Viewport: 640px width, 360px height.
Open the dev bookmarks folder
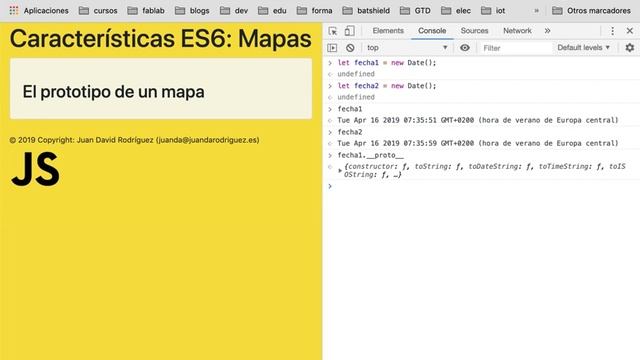234,11
